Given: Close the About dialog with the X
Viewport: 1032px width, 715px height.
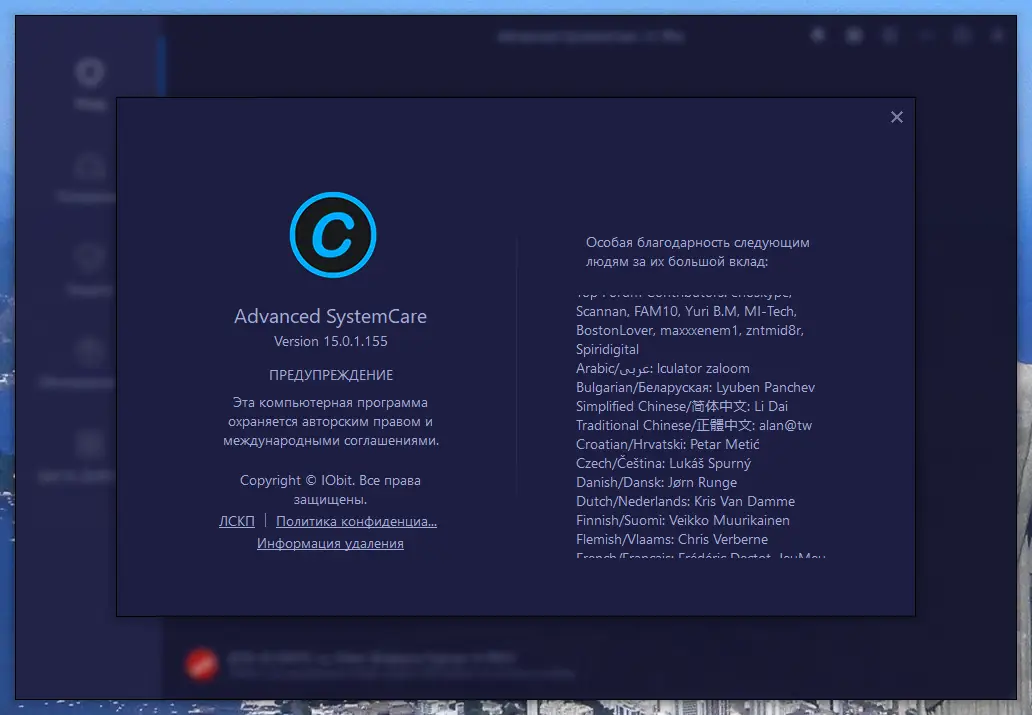Looking at the screenshot, I should point(896,117).
